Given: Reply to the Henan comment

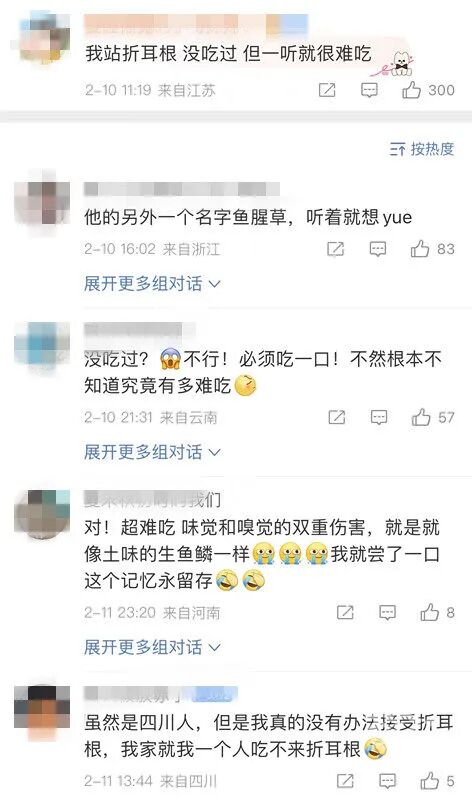Looking at the screenshot, I should [387, 612].
